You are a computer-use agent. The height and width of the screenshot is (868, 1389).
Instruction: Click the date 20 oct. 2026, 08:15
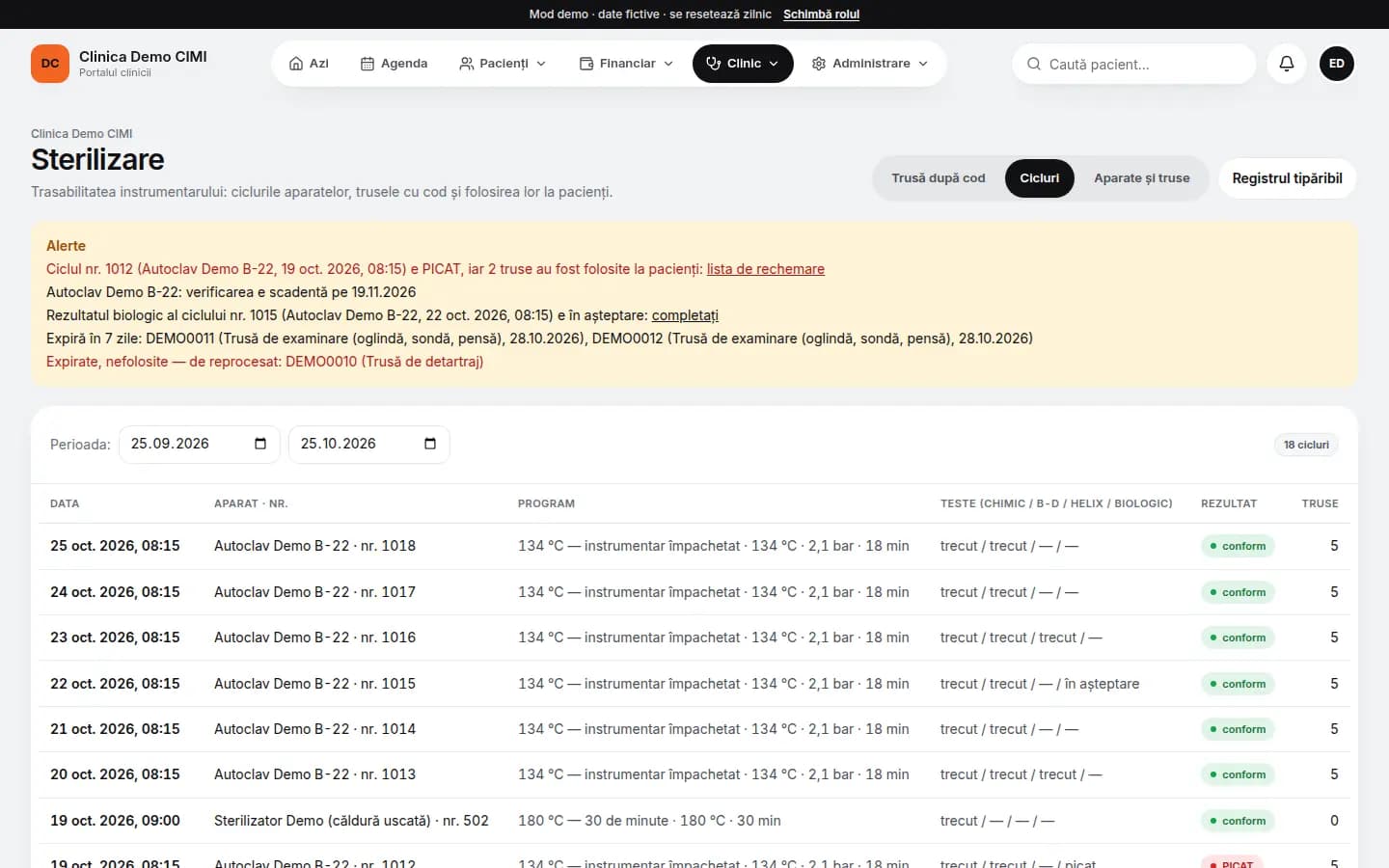click(x=115, y=774)
